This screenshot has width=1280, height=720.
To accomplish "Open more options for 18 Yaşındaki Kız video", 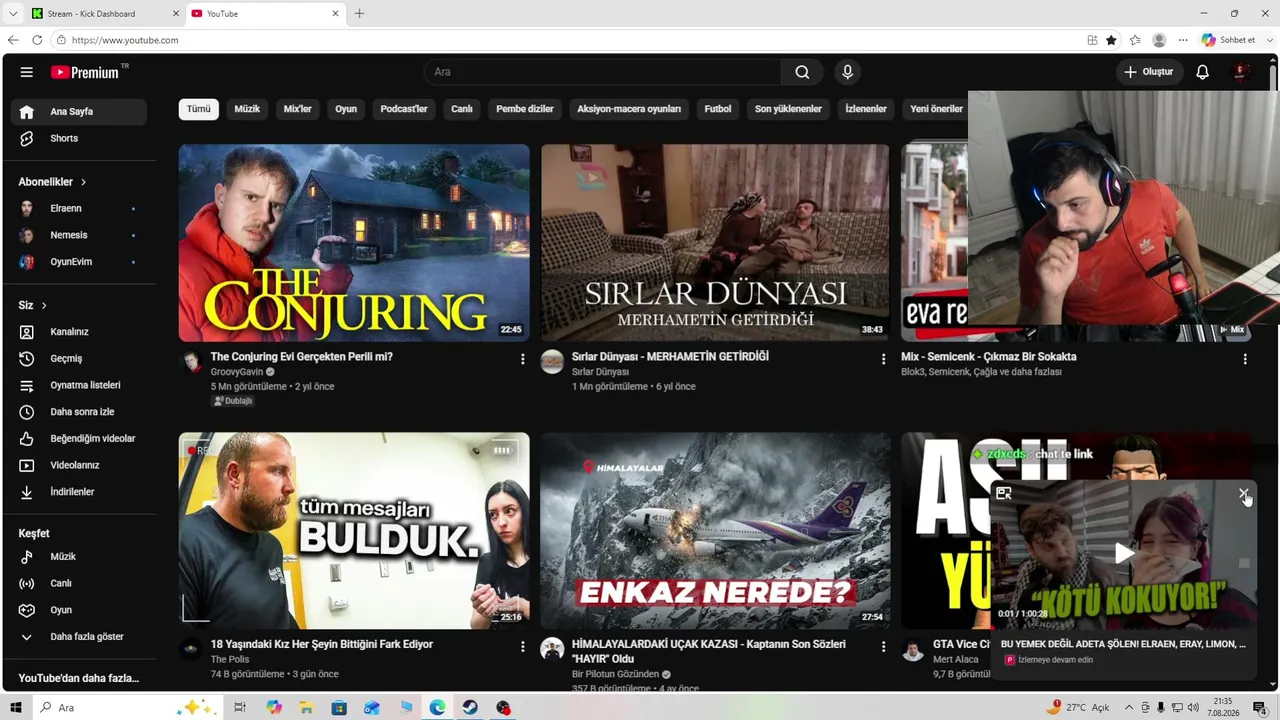I will click(x=522, y=647).
